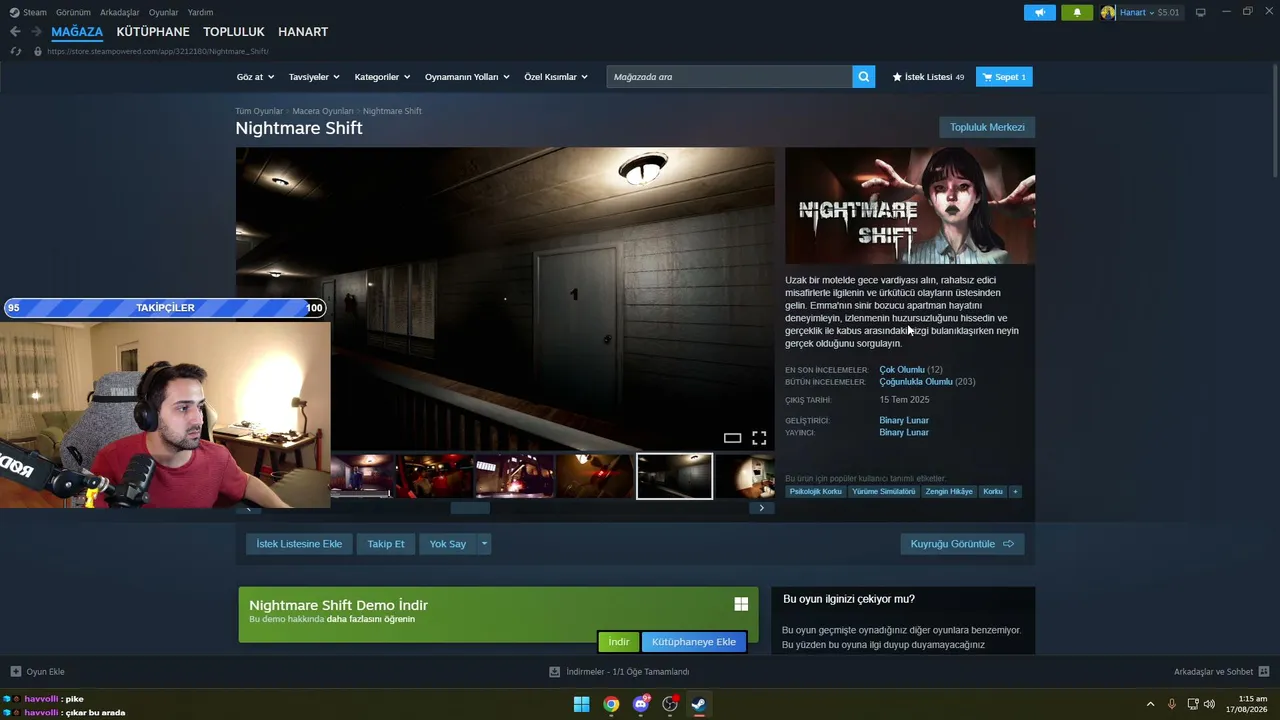Open İndirmeler downloads status bar entry
The image size is (1280, 720).
click(619, 672)
